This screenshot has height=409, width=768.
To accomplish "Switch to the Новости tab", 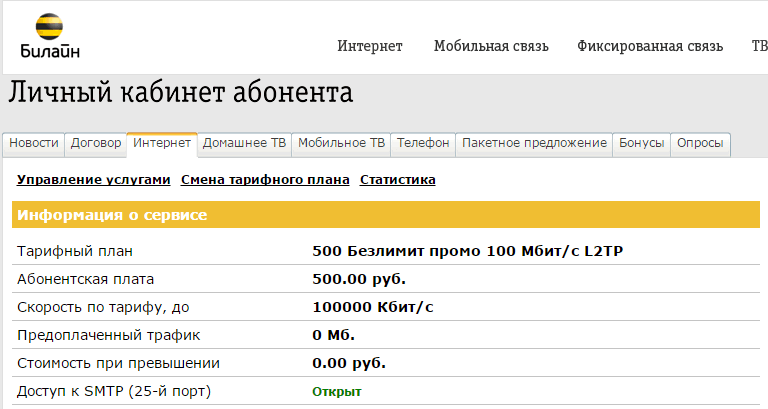I will click(x=34, y=144).
